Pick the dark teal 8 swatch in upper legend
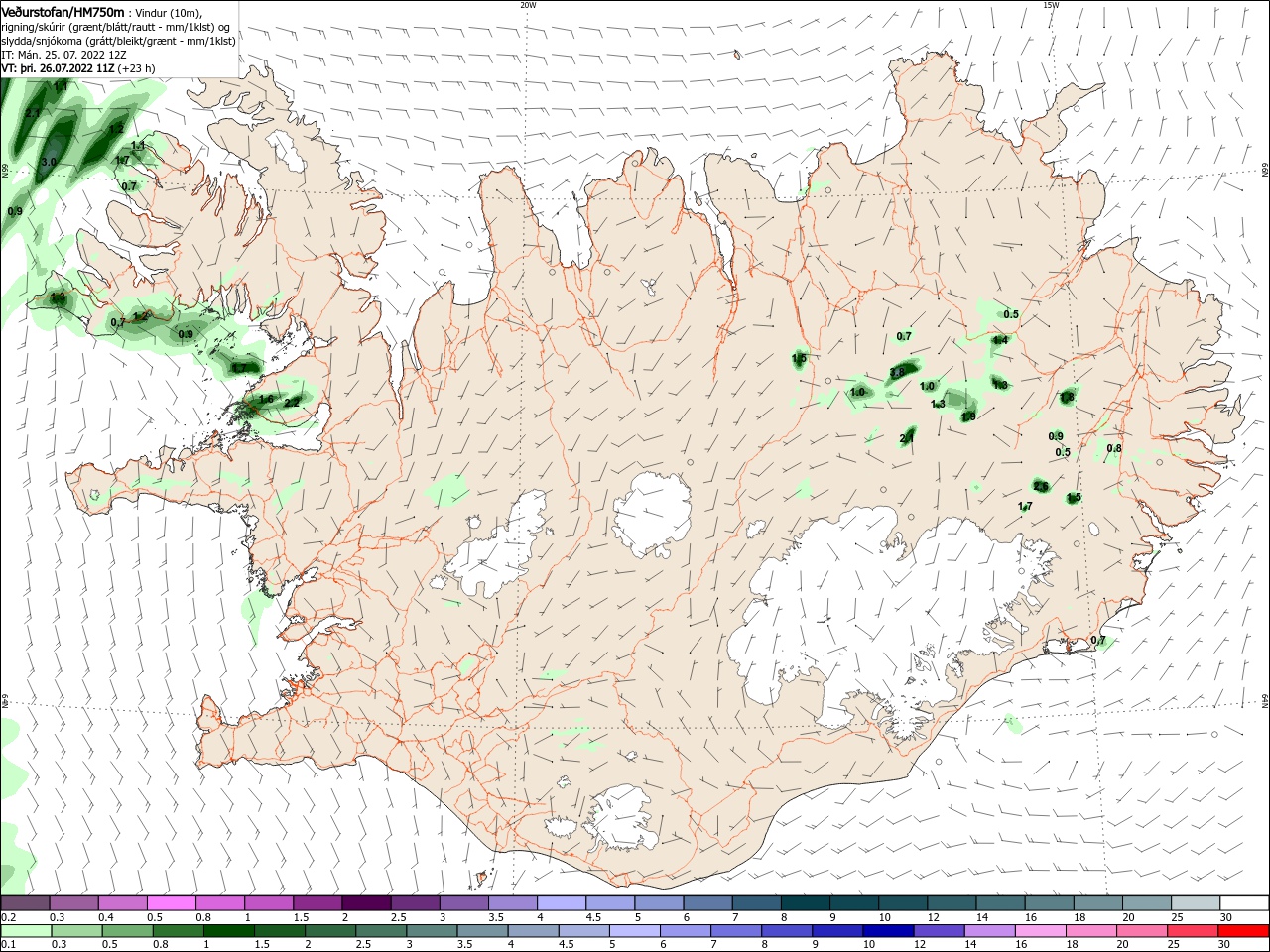 (806, 903)
